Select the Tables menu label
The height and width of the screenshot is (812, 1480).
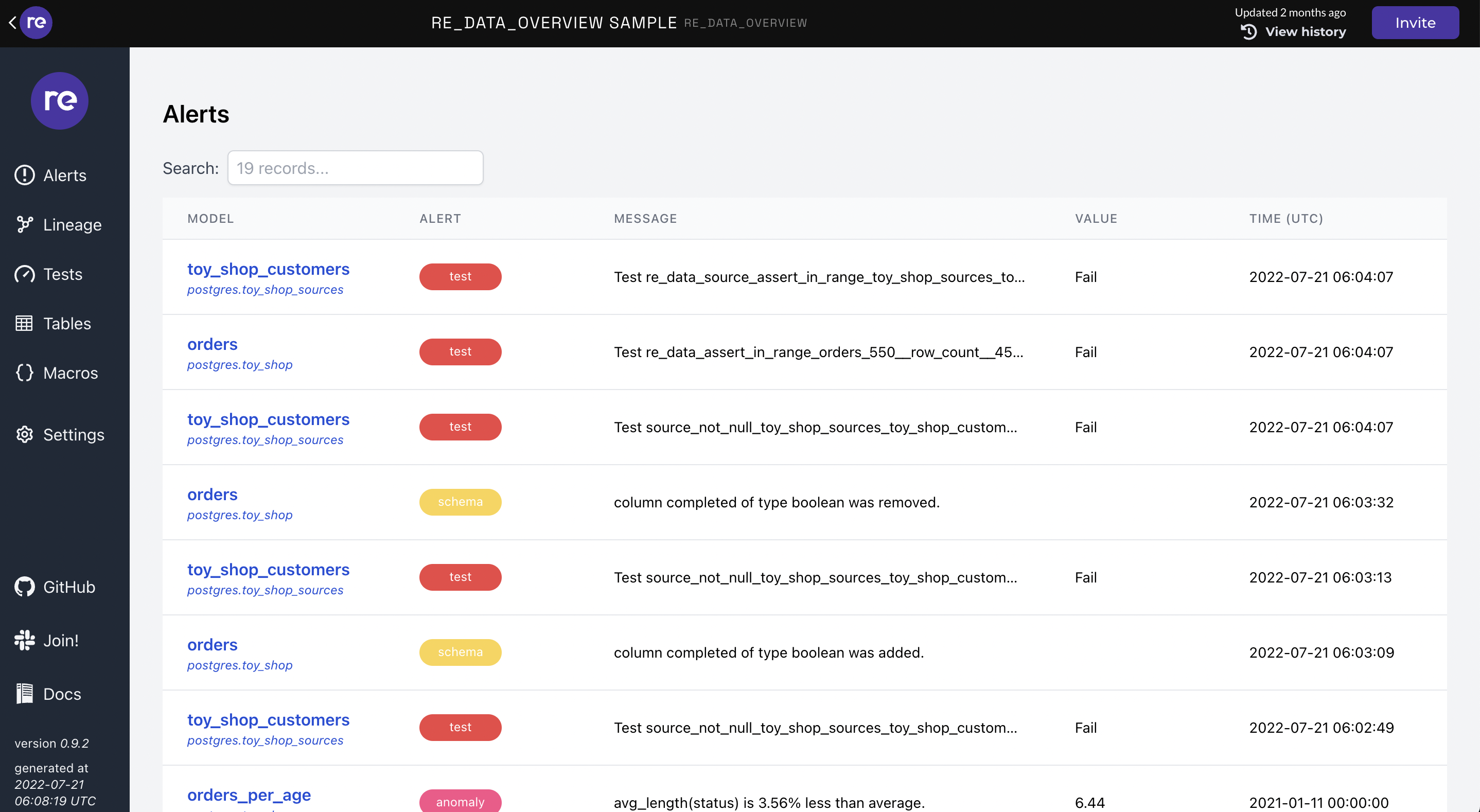pyautogui.click(x=67, y=324)
